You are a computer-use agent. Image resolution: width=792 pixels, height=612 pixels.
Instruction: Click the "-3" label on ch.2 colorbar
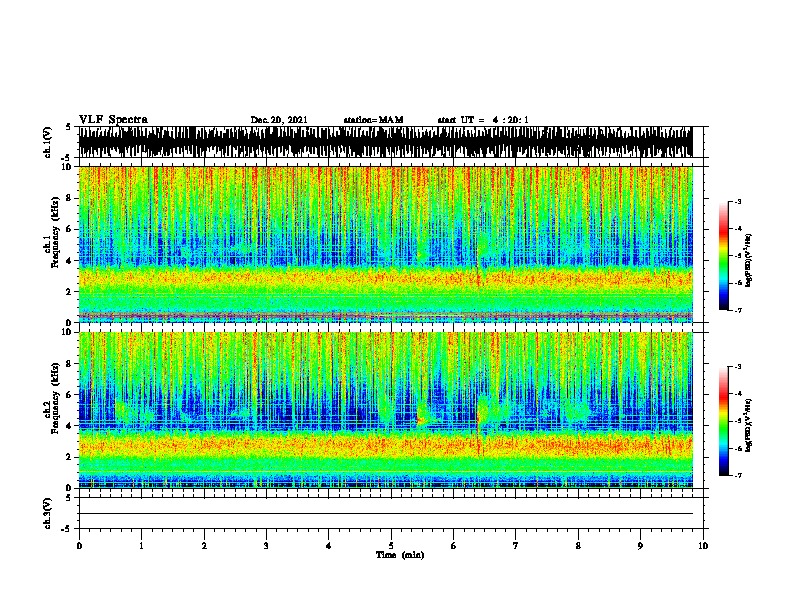coord(737,367)
